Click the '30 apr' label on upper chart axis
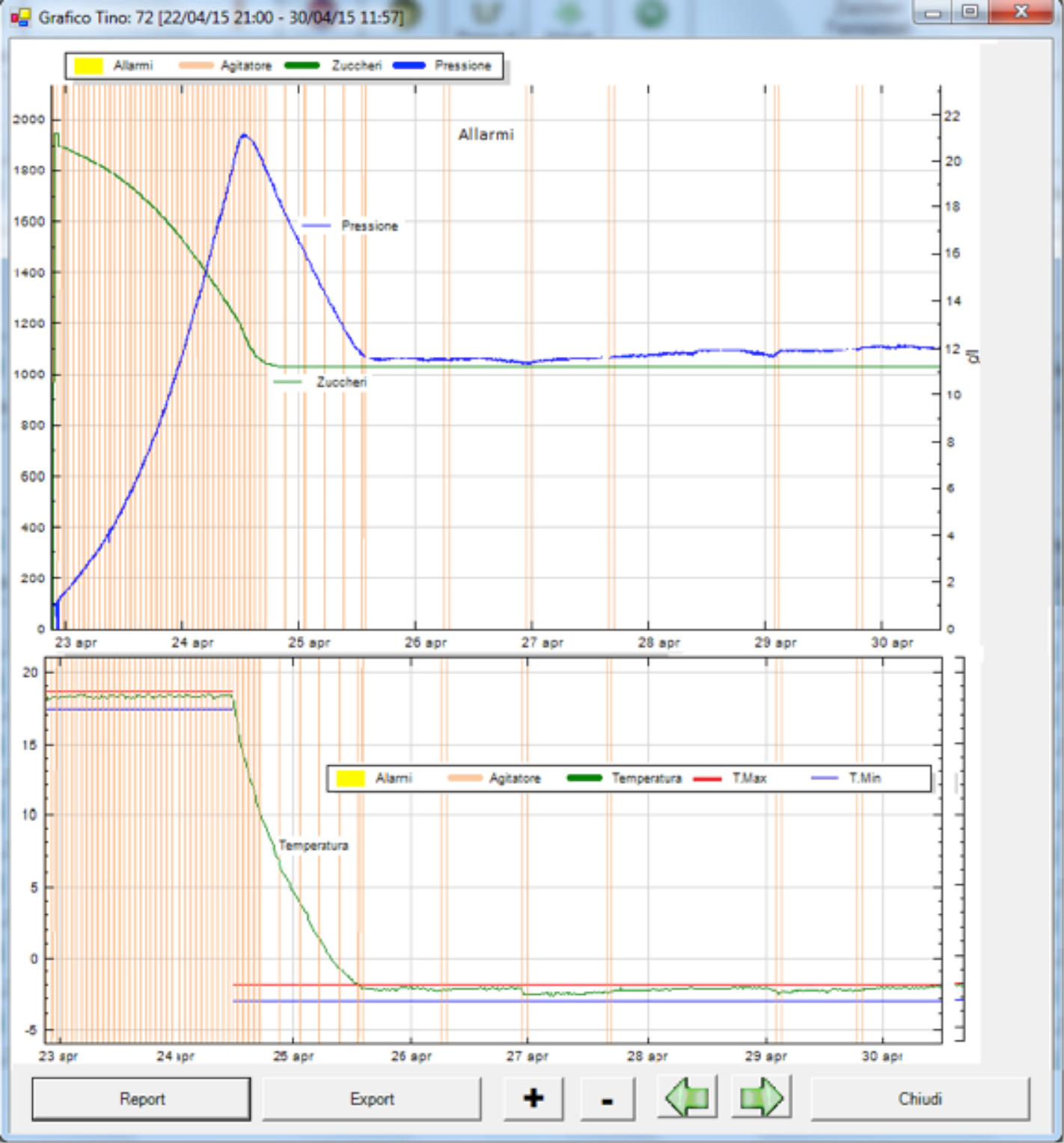Viewport: 1064px width, 1143px height. point(892,643)
